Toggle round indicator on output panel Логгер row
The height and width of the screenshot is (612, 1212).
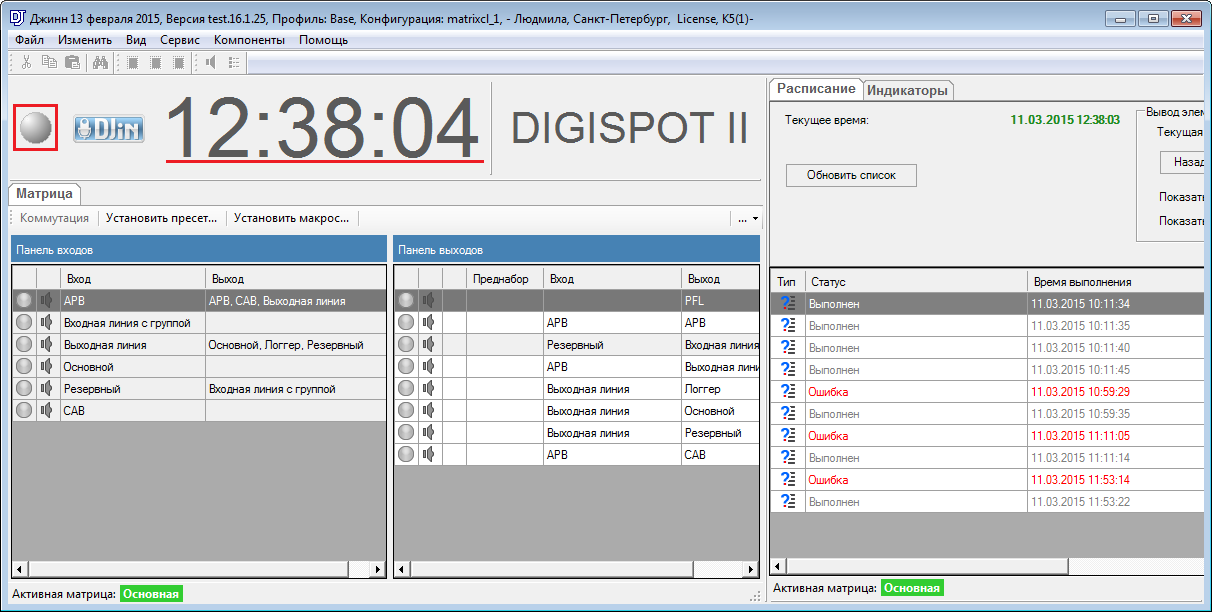[406, 389]
